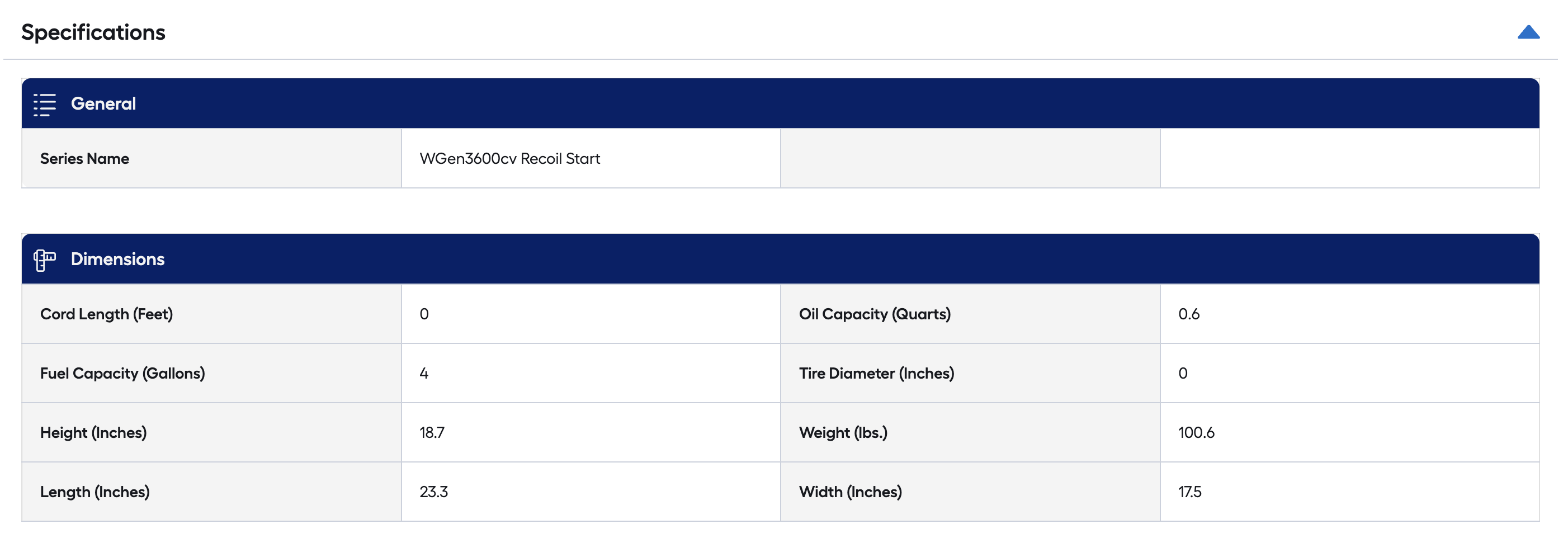The width and height of the screenshot is (1568, 538).
Task: Click the Height (Inches) label
Action: pyautogui.click(x=93, y=433)
